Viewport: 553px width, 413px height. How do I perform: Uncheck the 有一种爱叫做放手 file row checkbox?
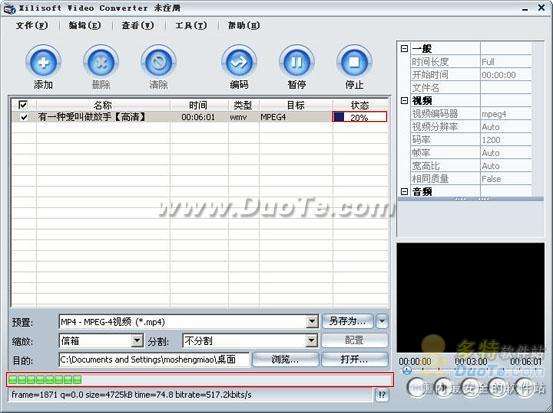[24, 117]
